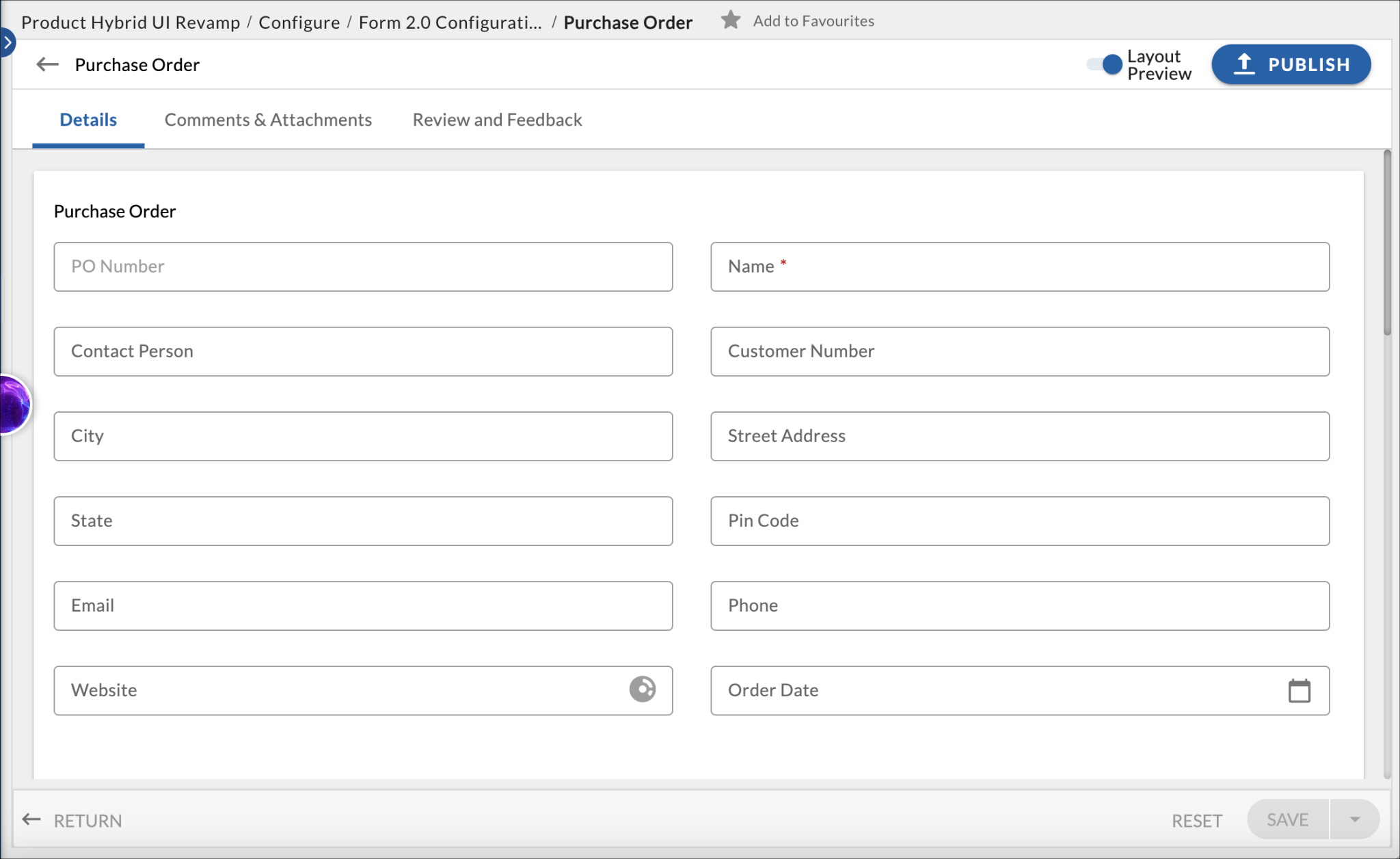Click inside the PO Number field
The image size is (1400, 859).
click(362, 267)
